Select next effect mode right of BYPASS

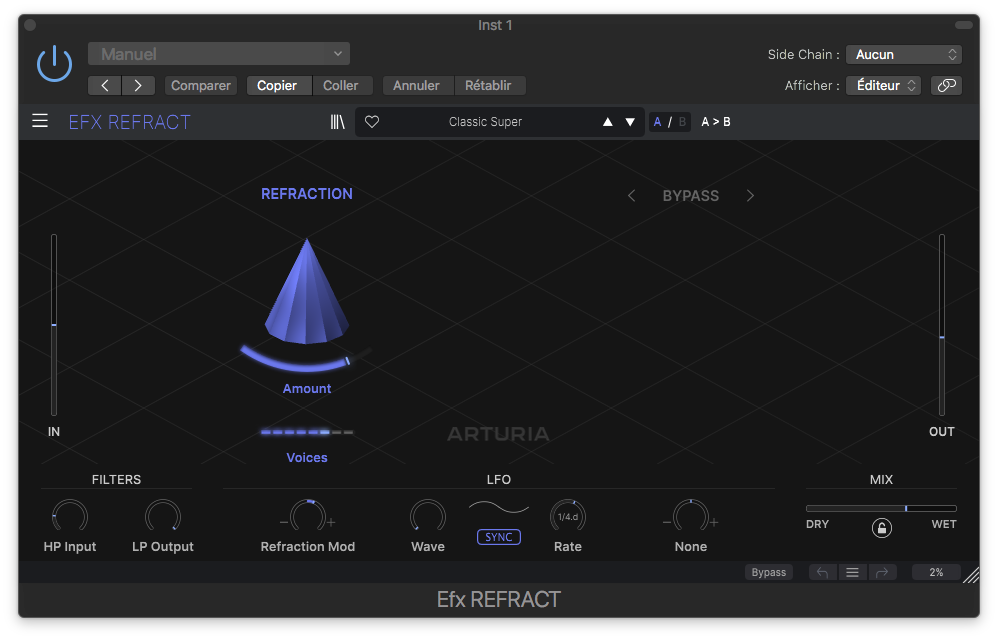(750, 196)
